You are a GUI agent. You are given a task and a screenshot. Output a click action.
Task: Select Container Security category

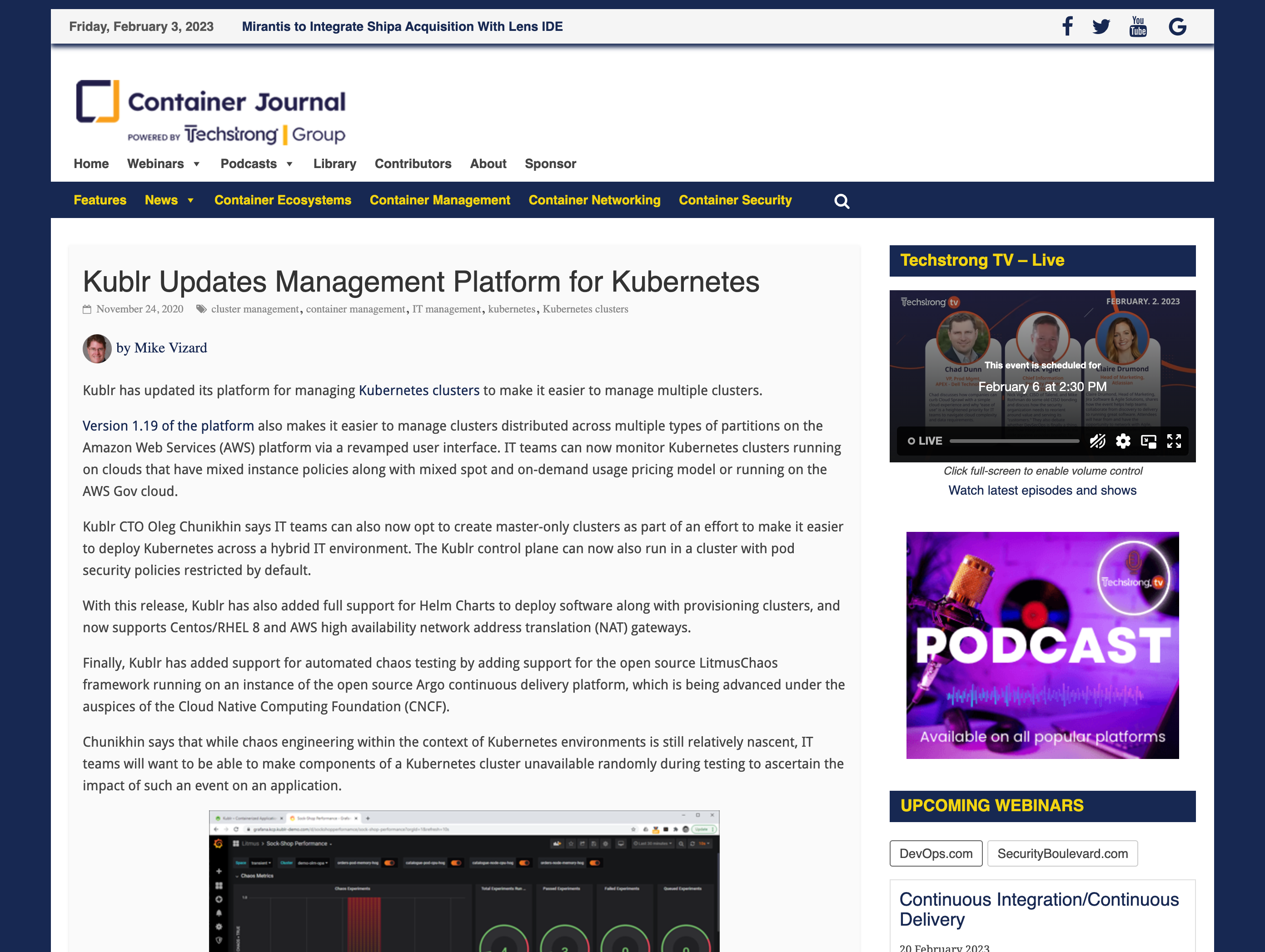click(736, 200)
